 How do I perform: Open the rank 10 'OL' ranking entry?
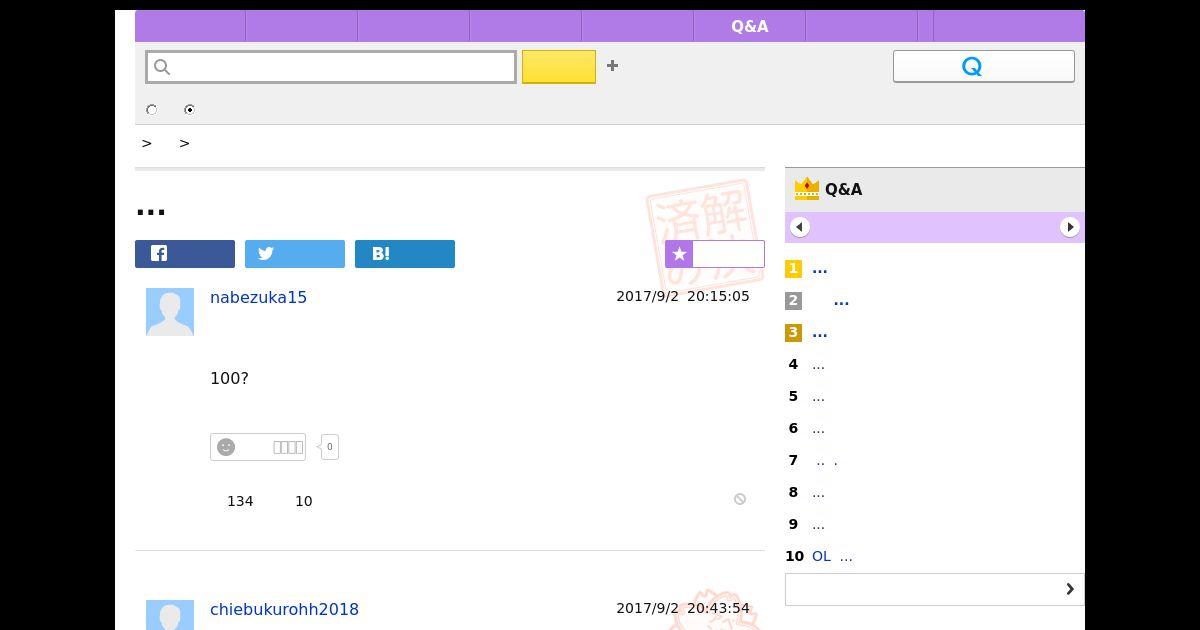(x=832, y=556)
